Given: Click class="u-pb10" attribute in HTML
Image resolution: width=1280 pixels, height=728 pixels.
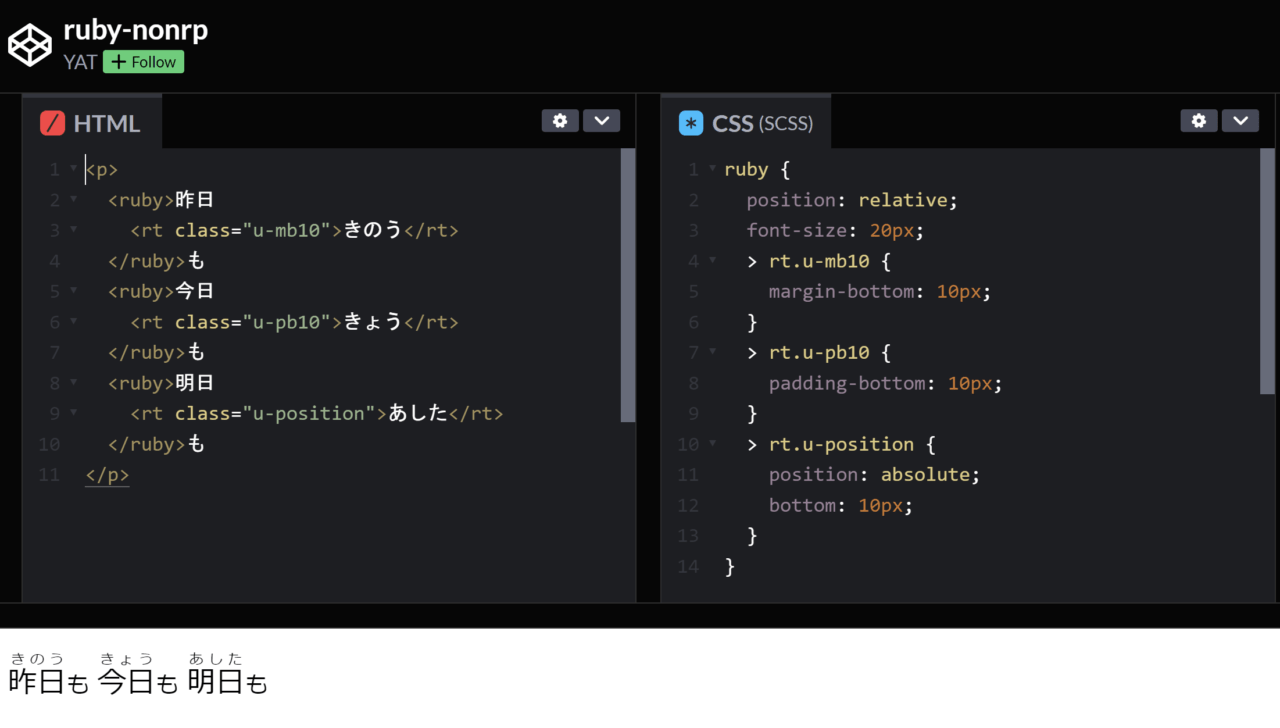Looking at the screenshot, I should point(253,322).
